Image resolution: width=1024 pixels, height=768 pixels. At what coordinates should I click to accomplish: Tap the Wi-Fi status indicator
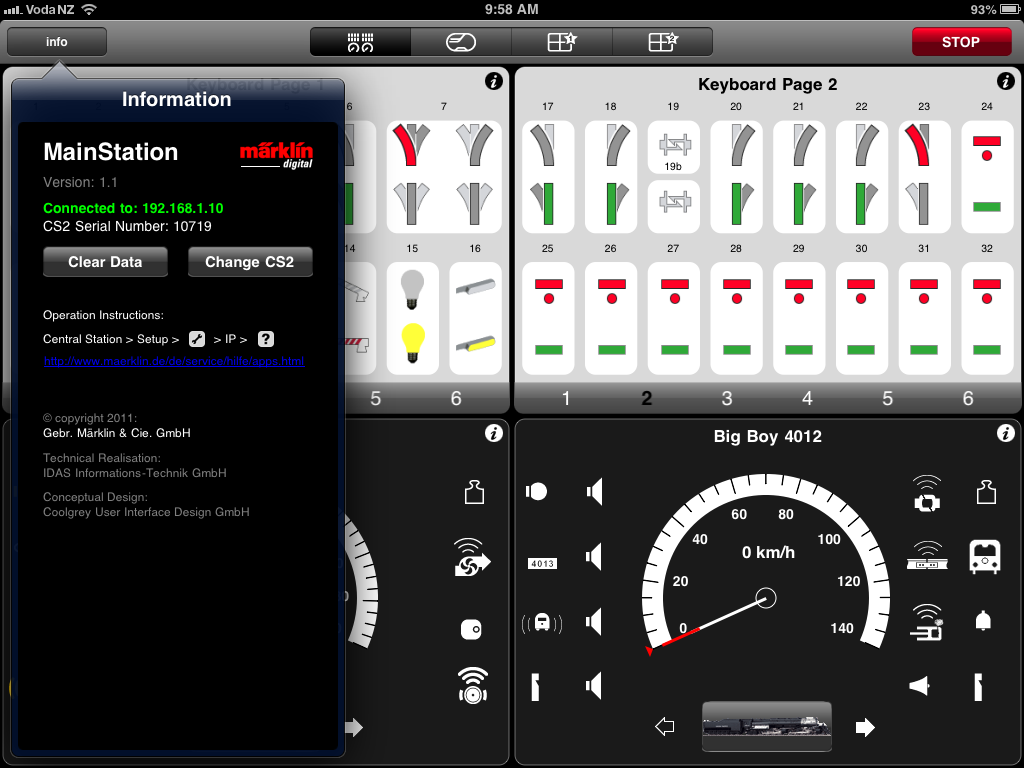[89, 9]
